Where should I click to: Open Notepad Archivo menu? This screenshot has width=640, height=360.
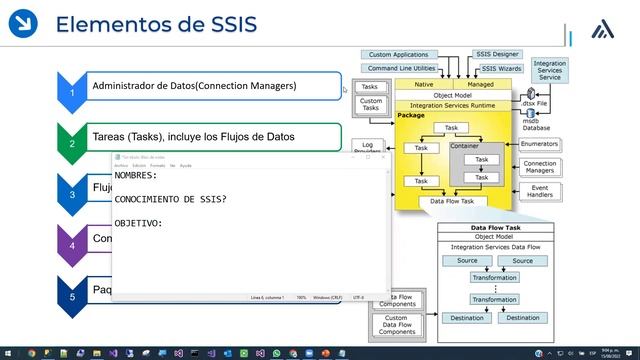point(121,166)
